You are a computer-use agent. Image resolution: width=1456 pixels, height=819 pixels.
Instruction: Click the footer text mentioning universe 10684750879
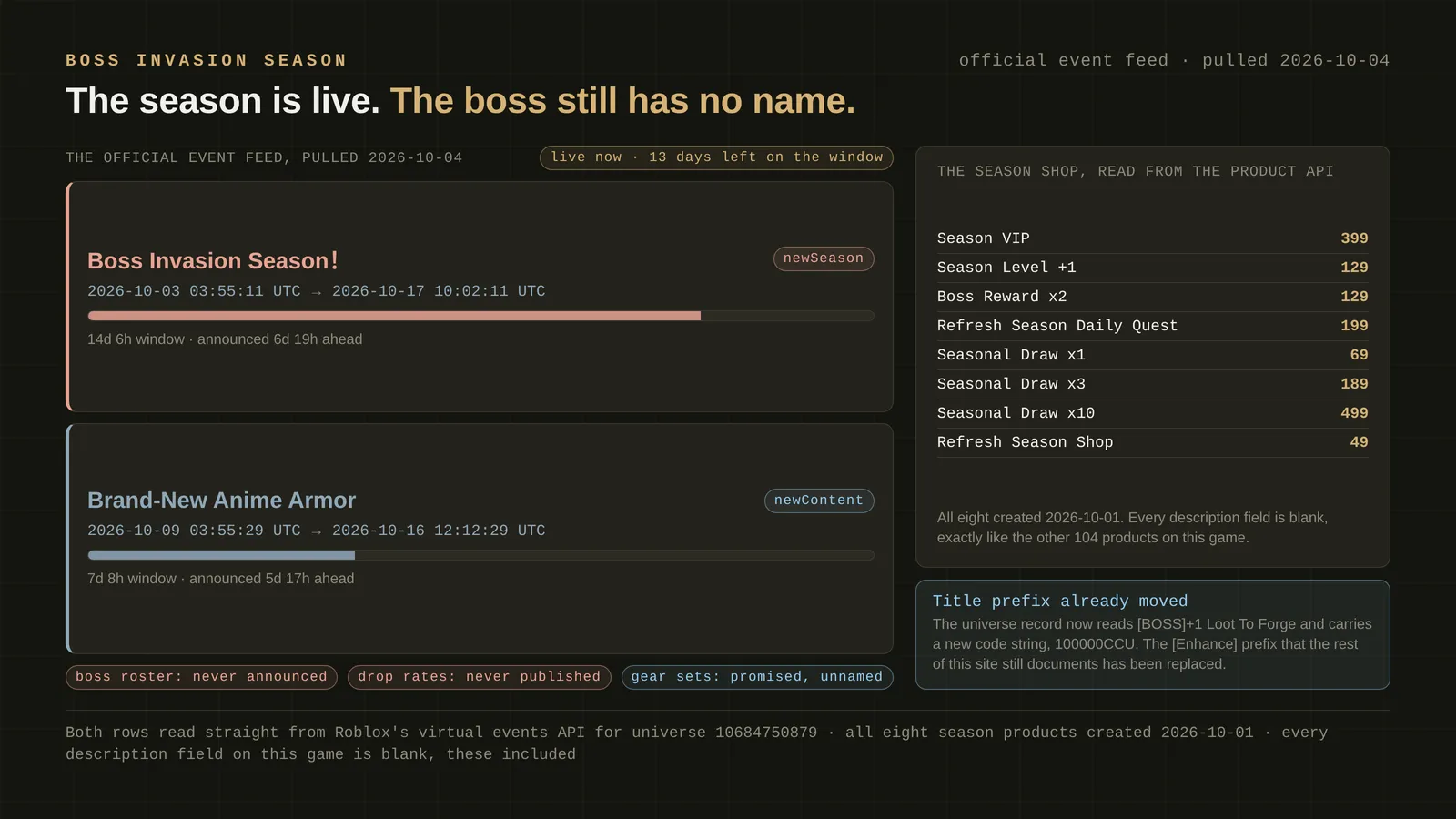pyautogui.click(x=697, y=743)
